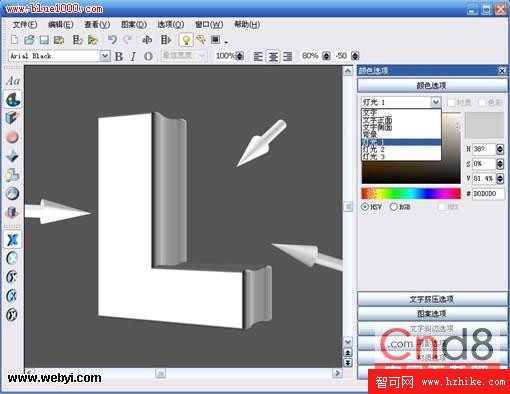Image resolution: width=510 pixels, height=394 pixels.
Task: Select the RGB radio button
Action: (x=394, y=207)
